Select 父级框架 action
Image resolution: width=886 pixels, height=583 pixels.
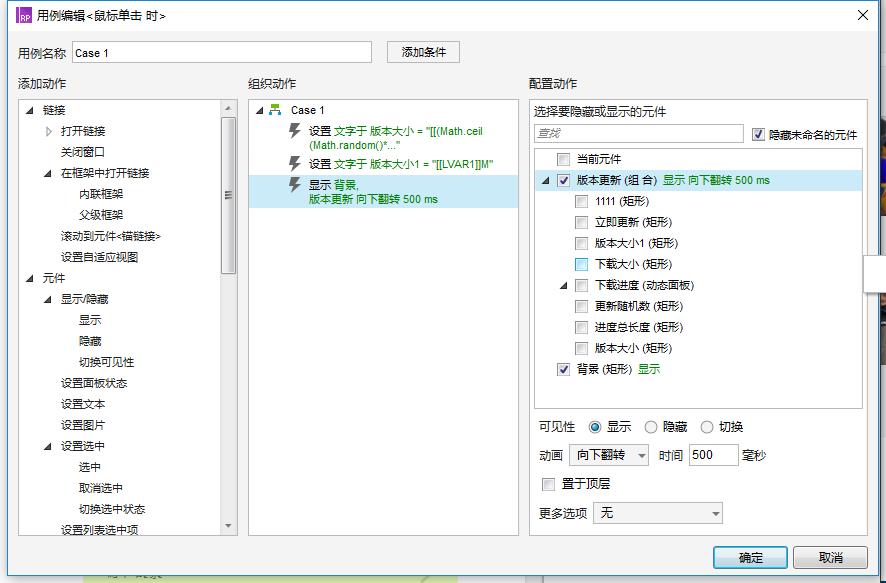[x=101, y=215]
